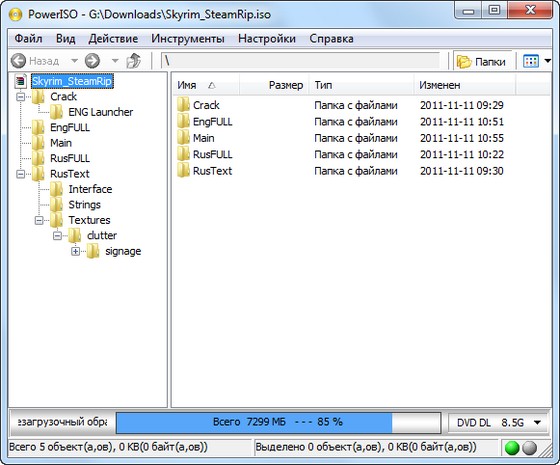Select Skyrim_SteamRip root node in tree
The image size is (560, 465).
point(72,81)
